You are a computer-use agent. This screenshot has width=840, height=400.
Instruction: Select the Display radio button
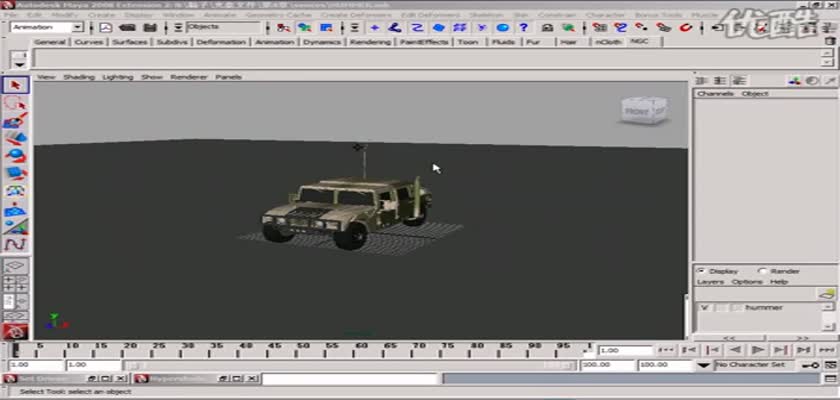click(x=701, y=271)
